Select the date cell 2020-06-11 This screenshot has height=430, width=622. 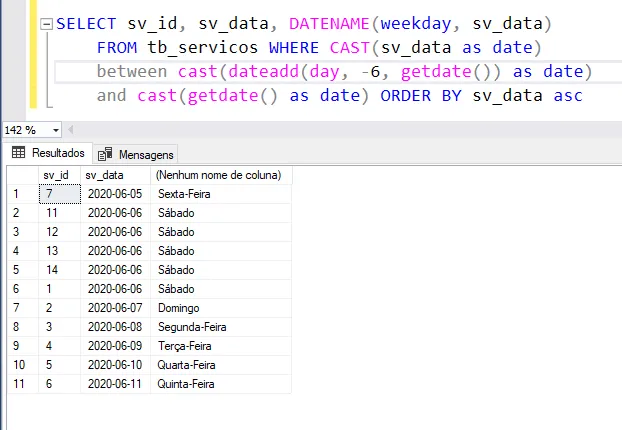click(x=113, y=384)
